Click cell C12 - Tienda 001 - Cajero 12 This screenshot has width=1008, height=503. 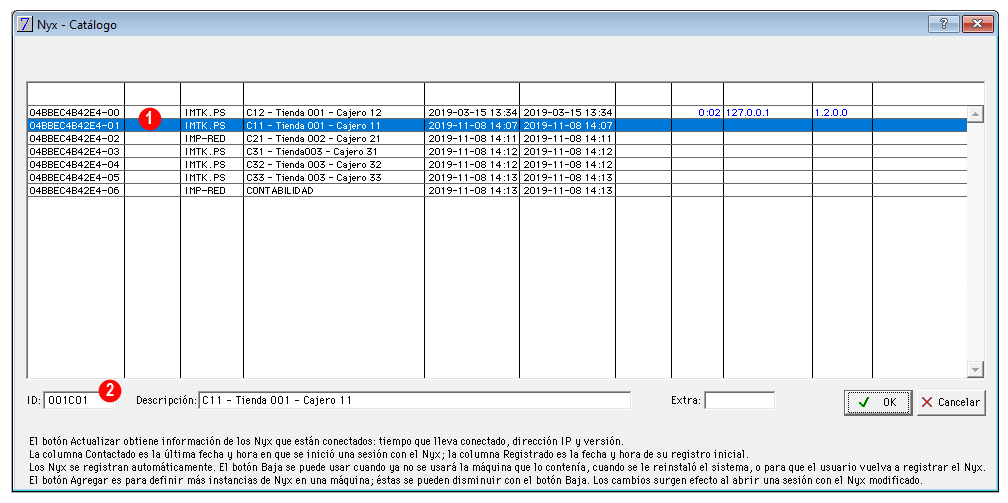click(x=334, y=113)
